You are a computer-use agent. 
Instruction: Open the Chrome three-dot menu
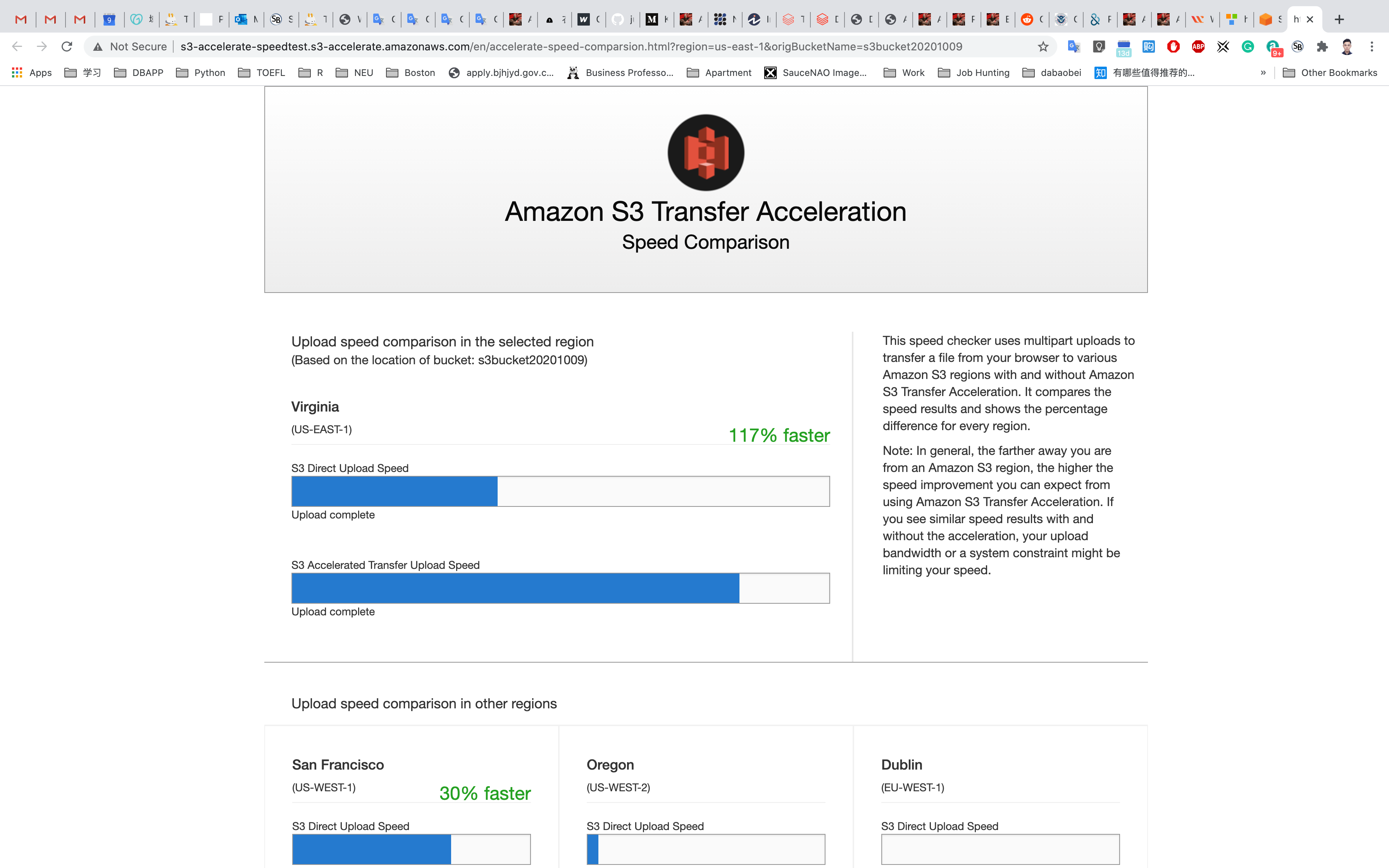[x=1372, y=46]
